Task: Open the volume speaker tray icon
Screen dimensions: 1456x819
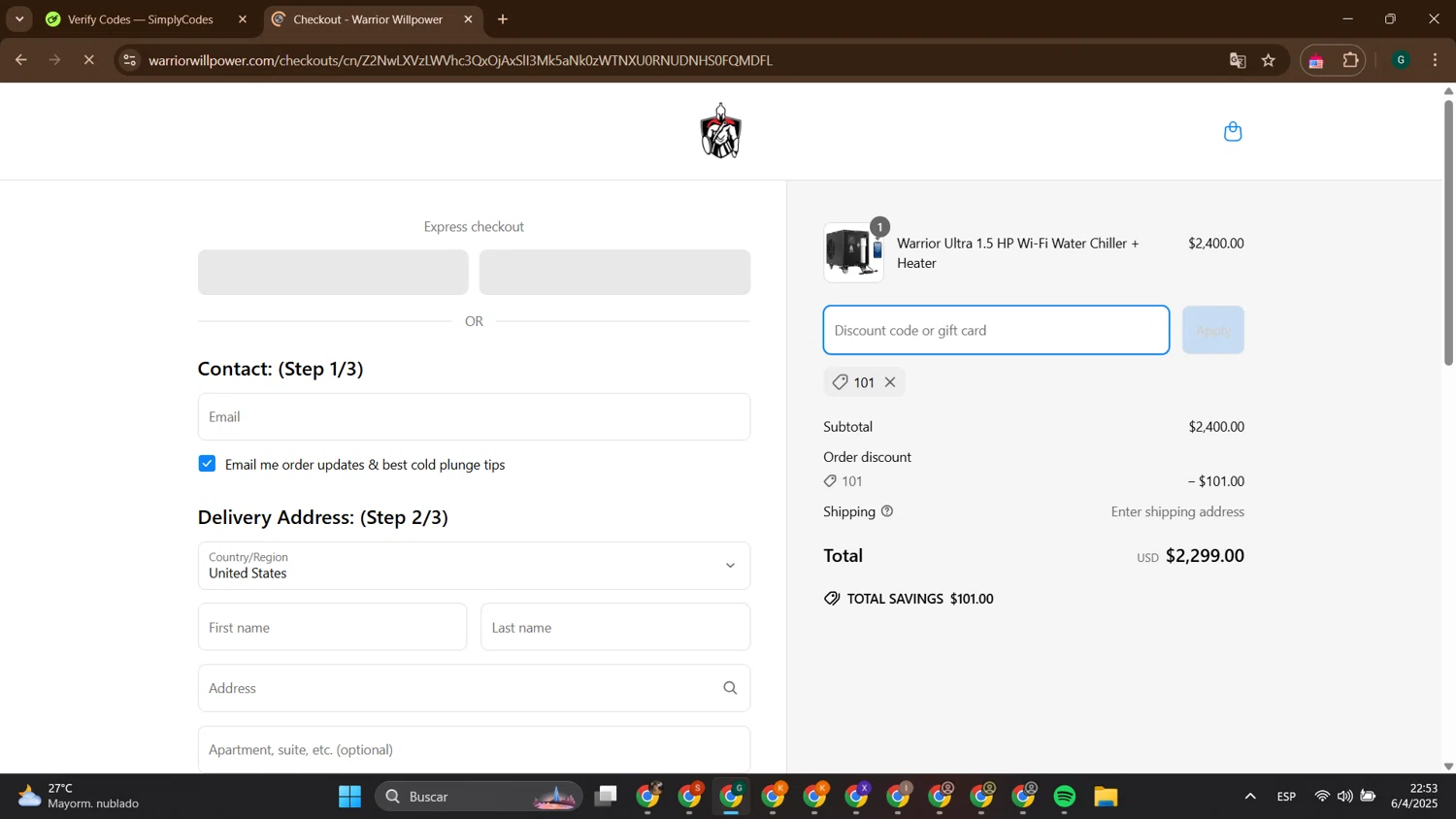Action: tap(1344, 797)
